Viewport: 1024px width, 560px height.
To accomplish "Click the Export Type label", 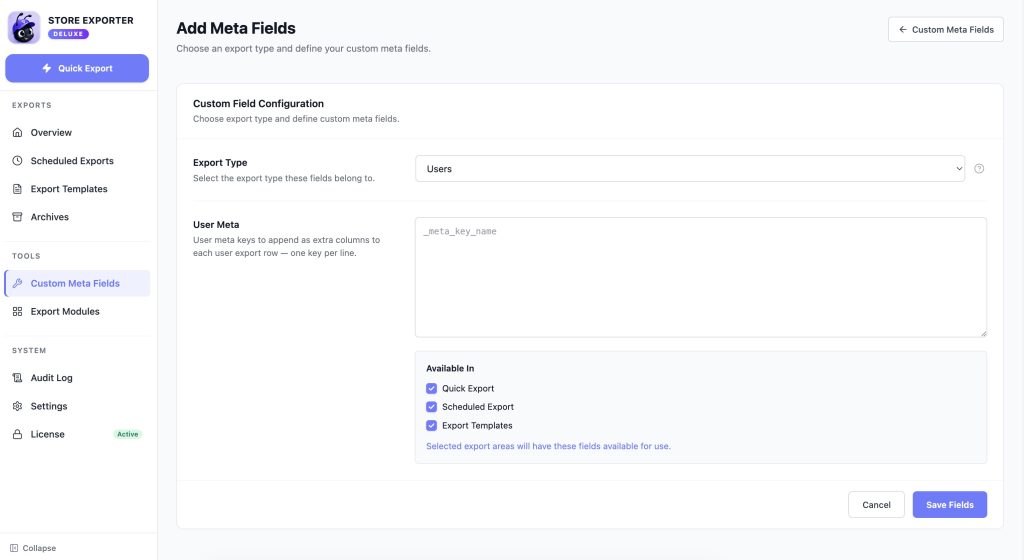I will (x=220, y=163).
